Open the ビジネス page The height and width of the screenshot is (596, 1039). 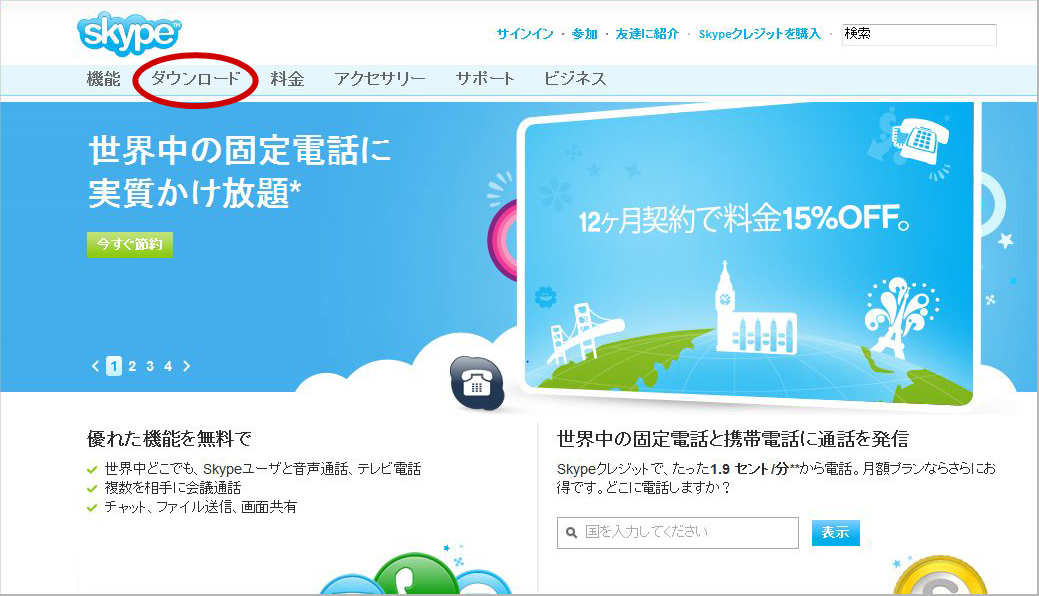click(x=575, y=79)
